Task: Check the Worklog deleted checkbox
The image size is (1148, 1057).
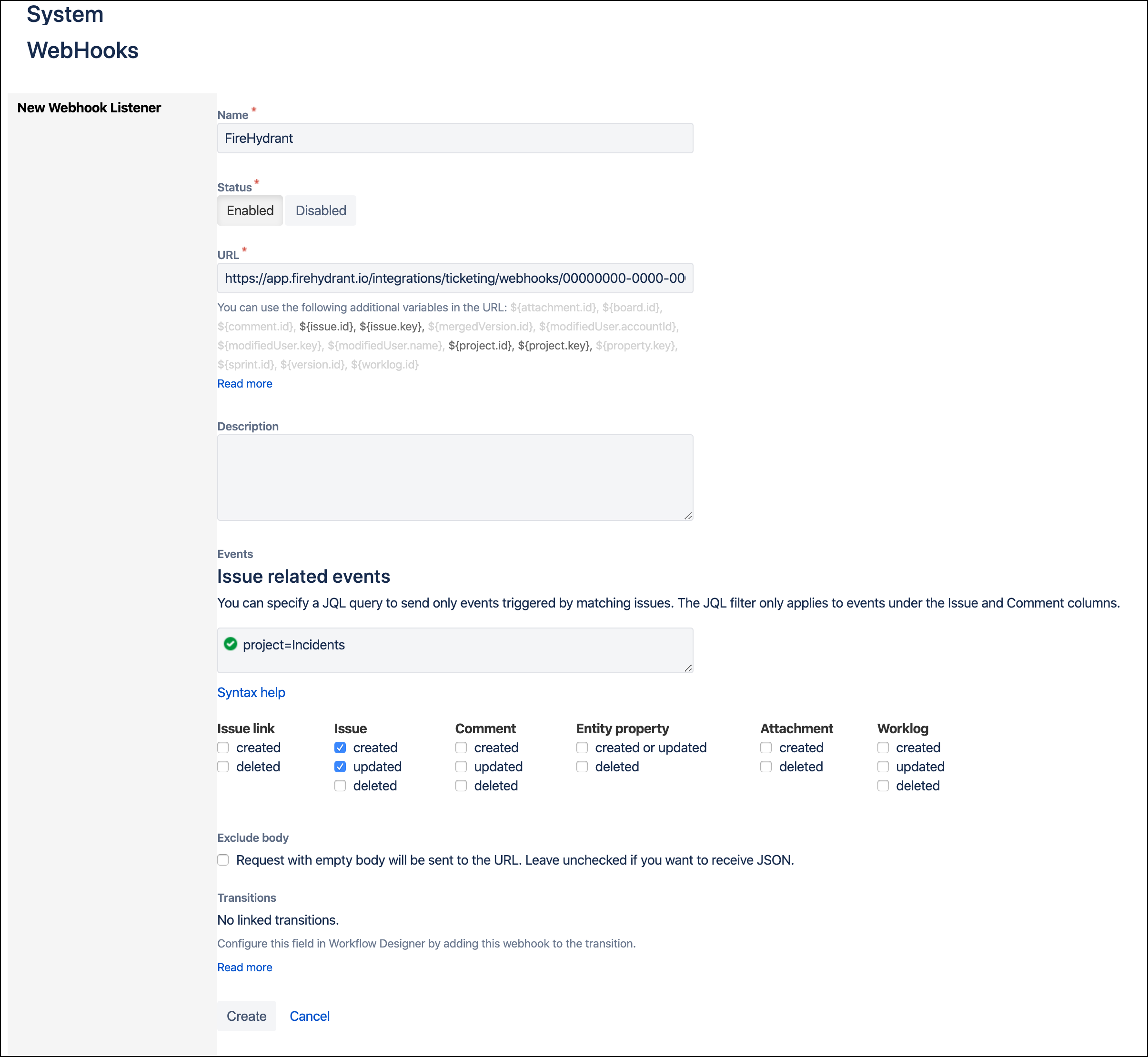Action: 883,785
